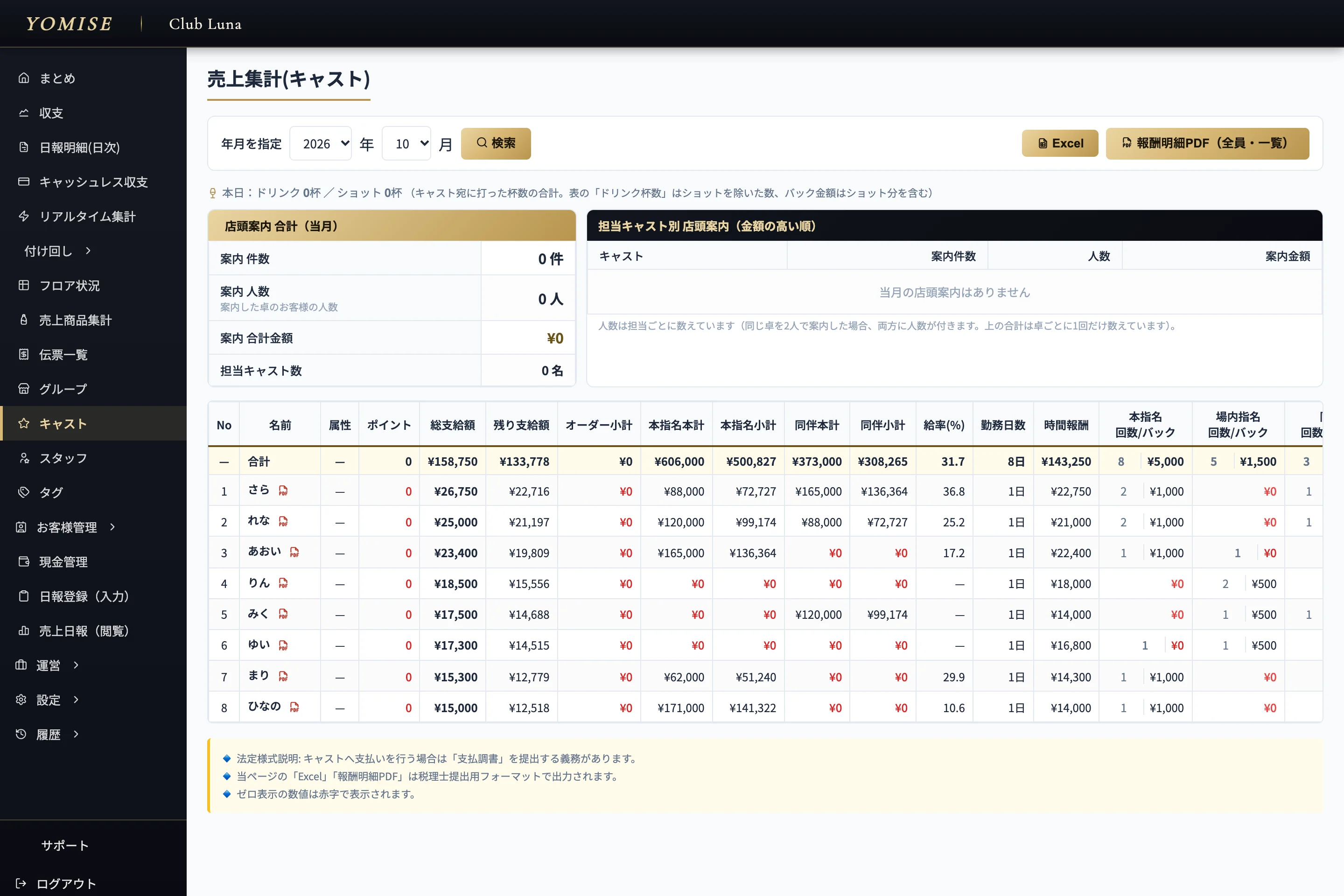Image resolution: width=1344 pixels, height=896 pixels.
Task: Open the year dropdown showing 2026
Action: (321, 143)
